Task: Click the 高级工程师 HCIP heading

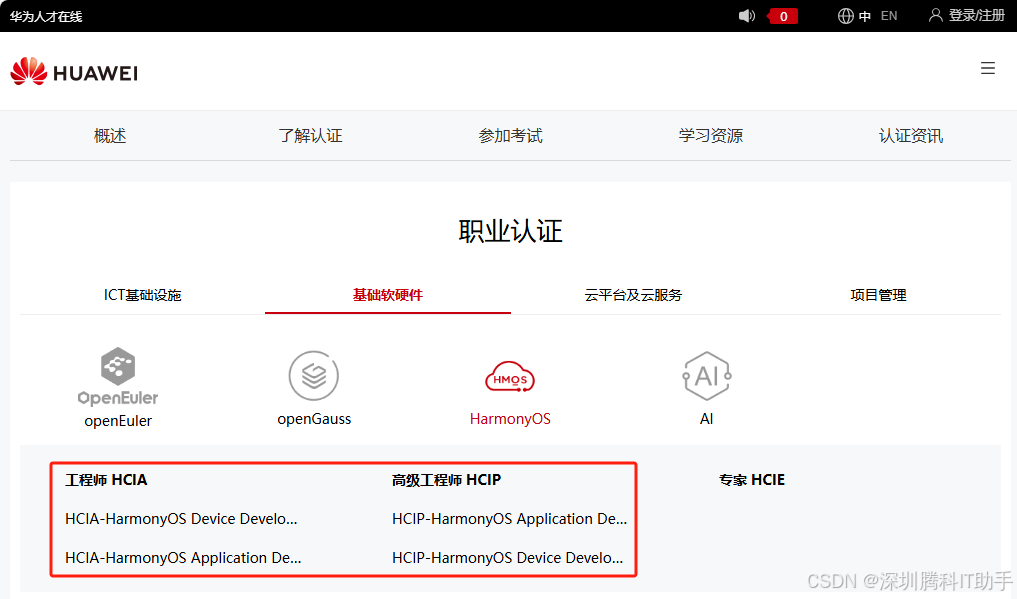Action: tap(446, 480)
